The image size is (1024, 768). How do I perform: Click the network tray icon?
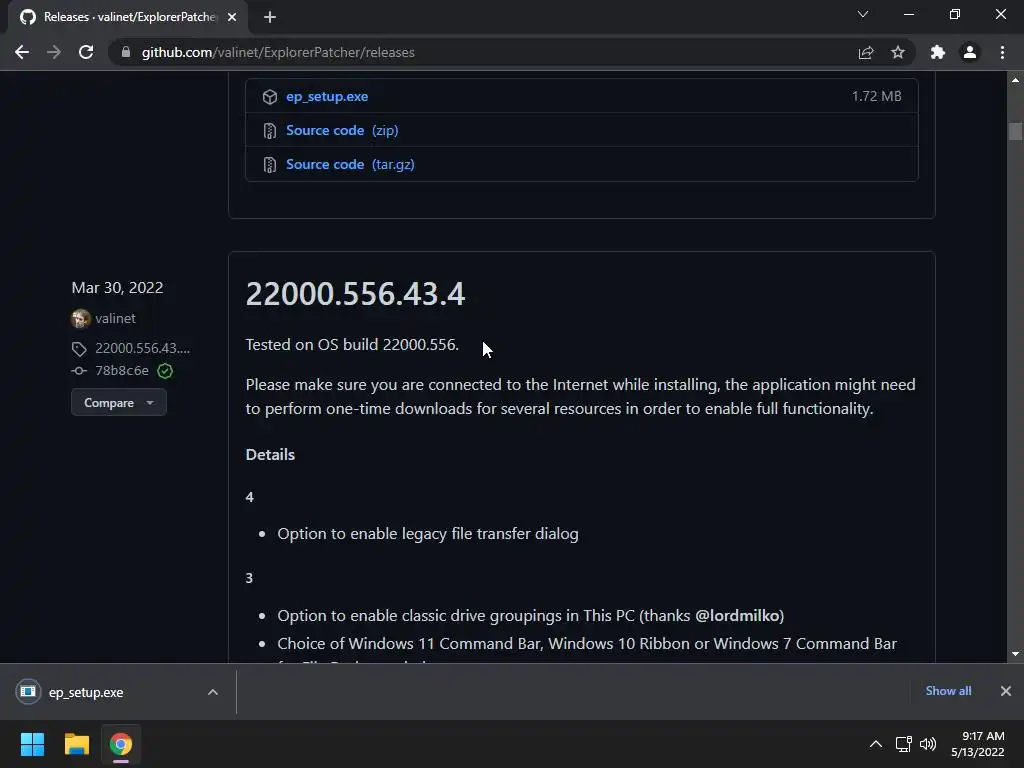pyautogui.click(x=904, y=744)
